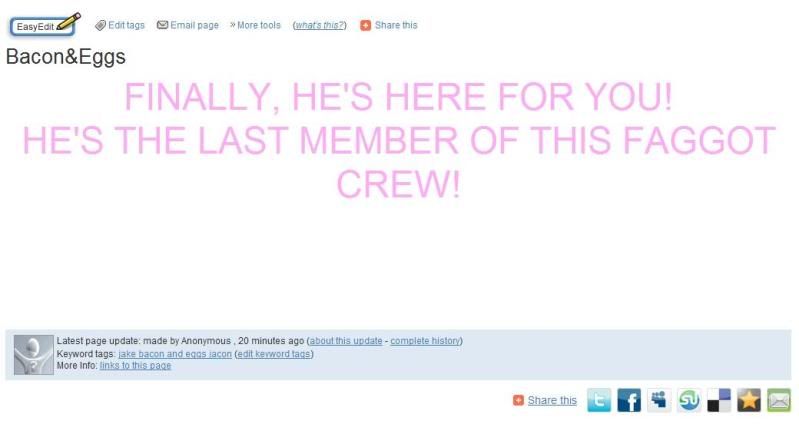View the complete history link
Image resolution: width=799 pixels, height=424 pixels.
click(x=425, y=340)
